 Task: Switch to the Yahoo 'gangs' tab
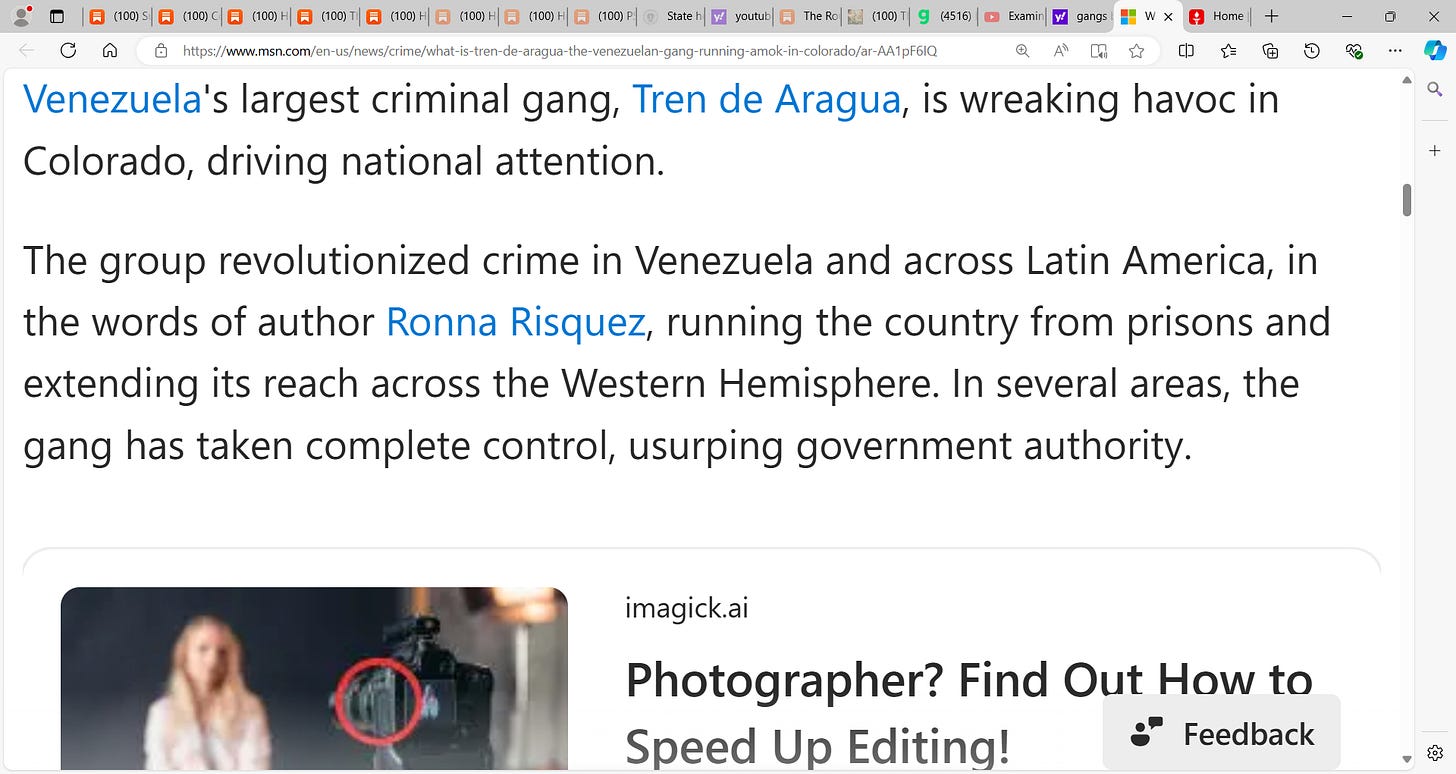point(1079,16)
